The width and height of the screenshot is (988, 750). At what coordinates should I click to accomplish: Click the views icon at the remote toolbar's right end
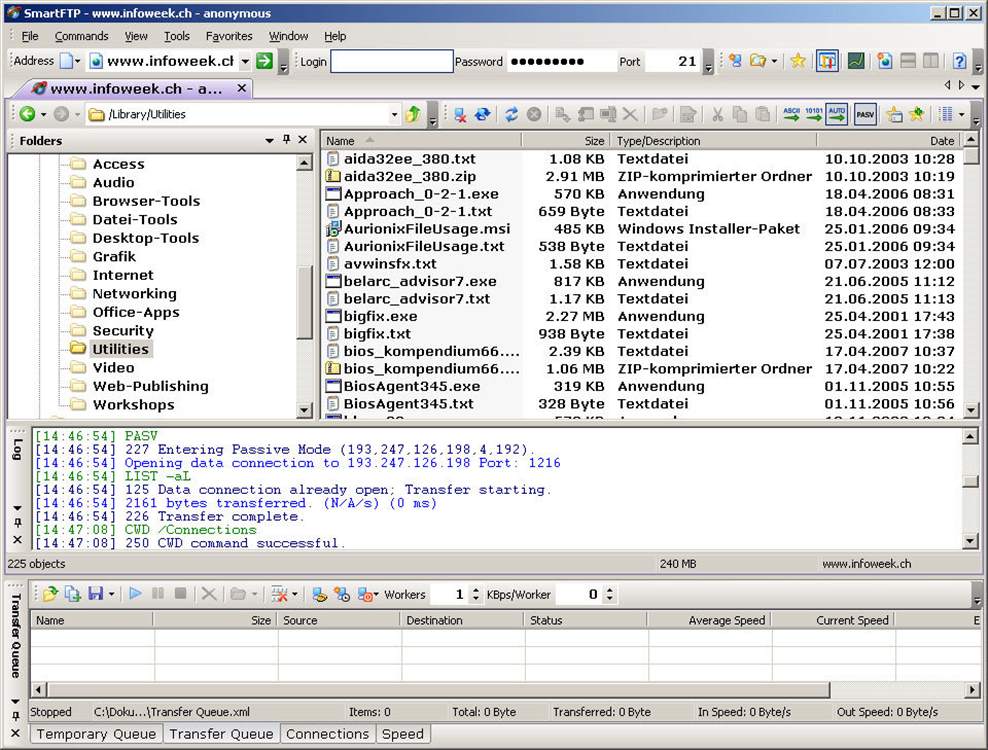945,114
